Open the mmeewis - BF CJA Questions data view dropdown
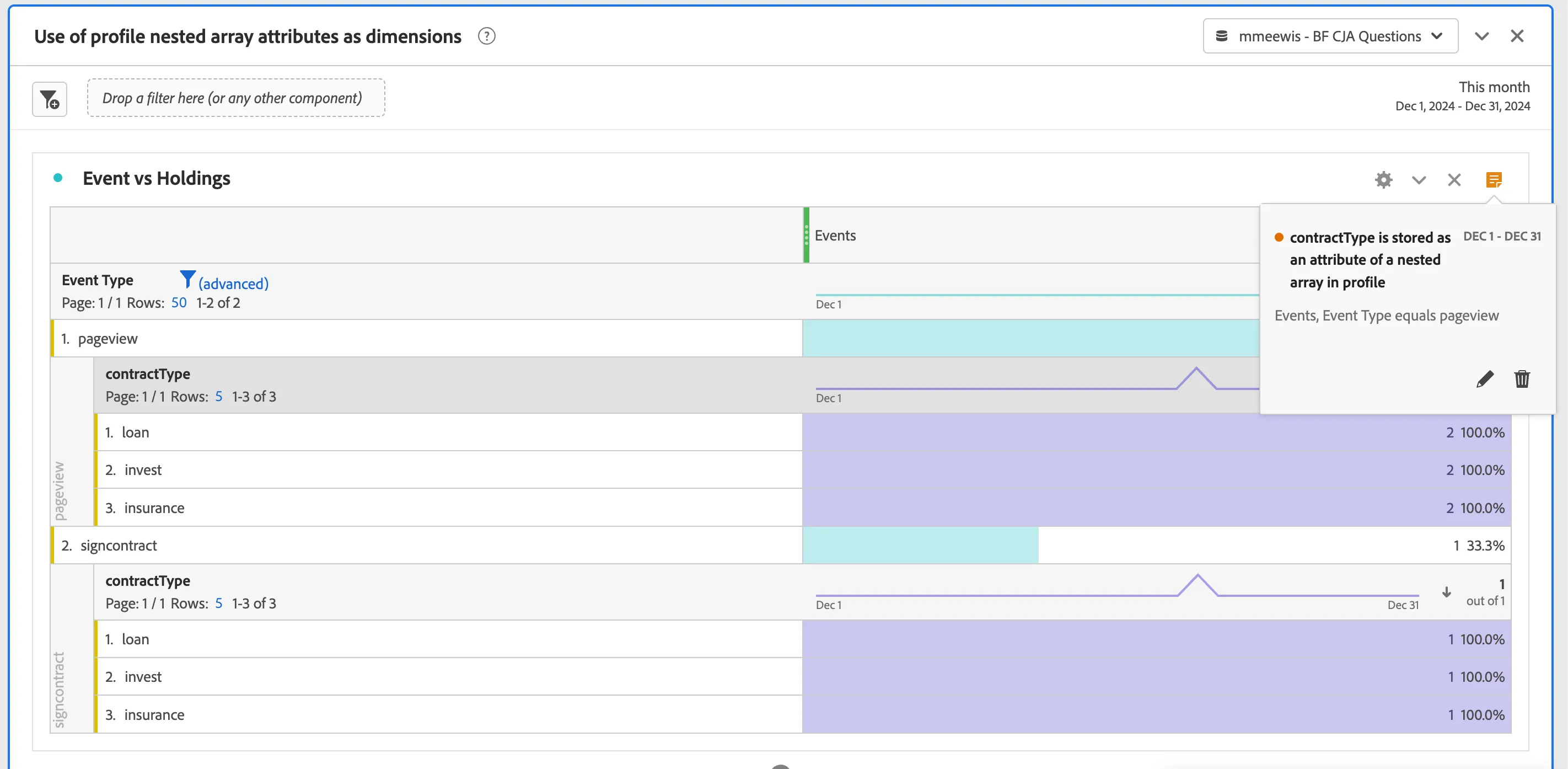 1330,36
